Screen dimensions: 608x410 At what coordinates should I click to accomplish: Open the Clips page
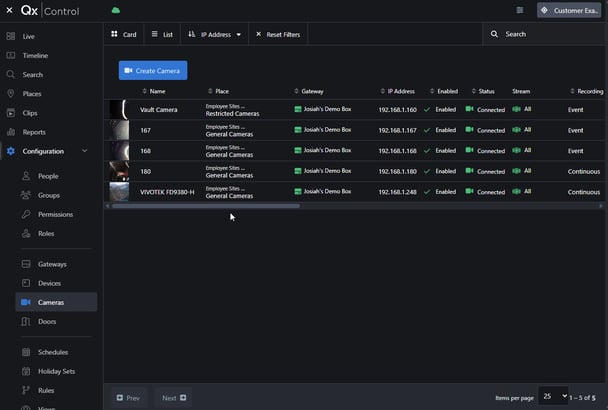30,113
